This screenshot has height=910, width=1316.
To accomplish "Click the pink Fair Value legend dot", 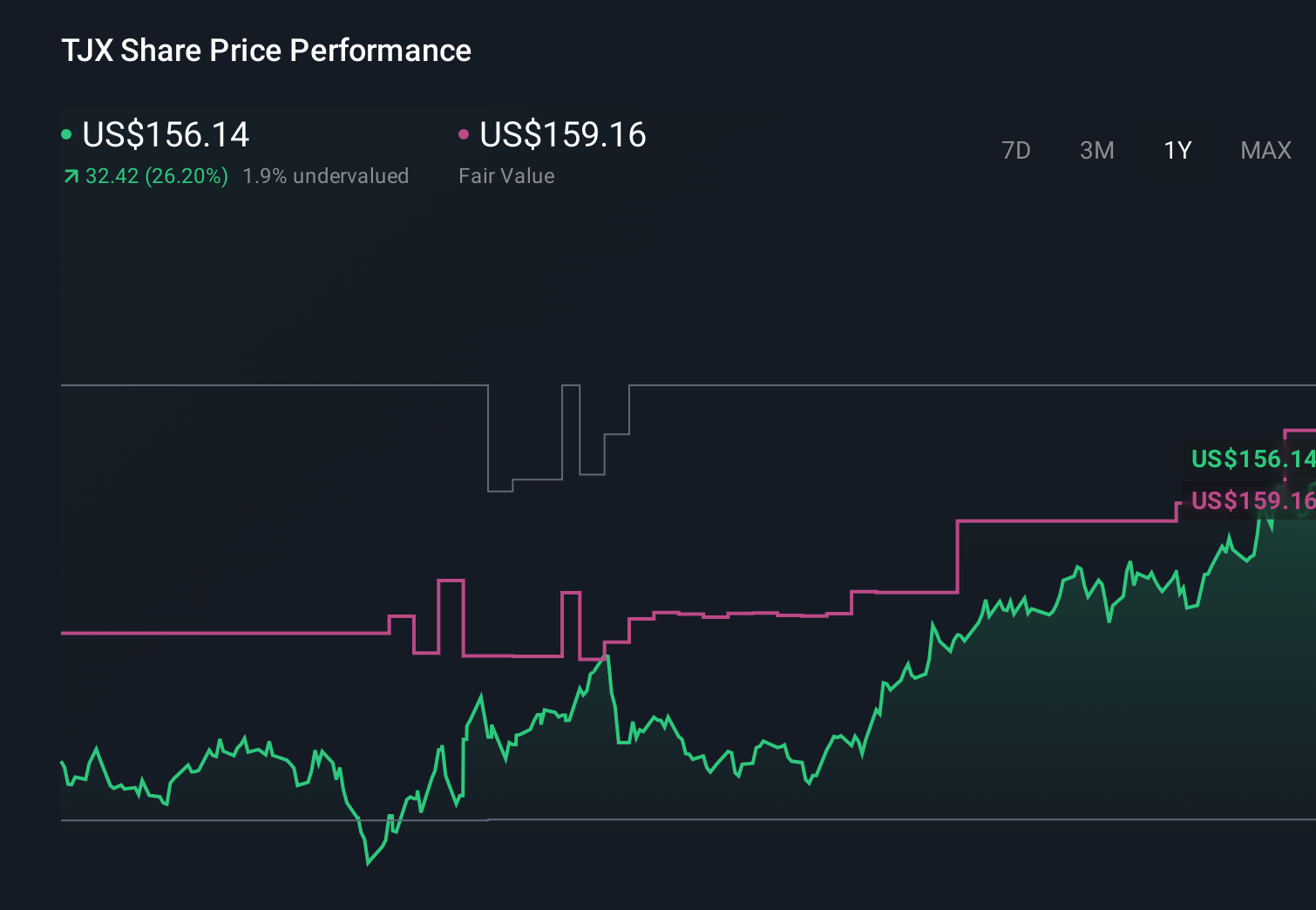I will (x=465, y=133).
